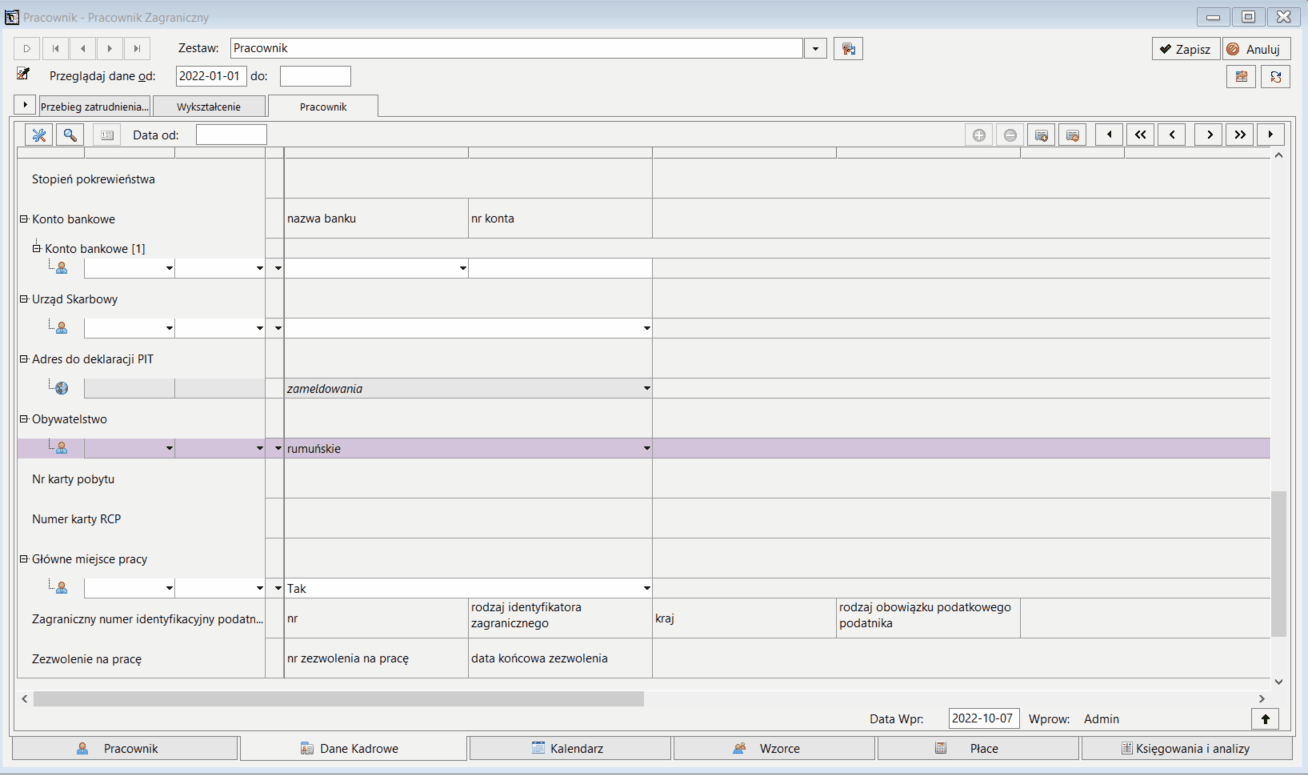Click the vertical scrollbar thumb

(x=1278, y=564)
